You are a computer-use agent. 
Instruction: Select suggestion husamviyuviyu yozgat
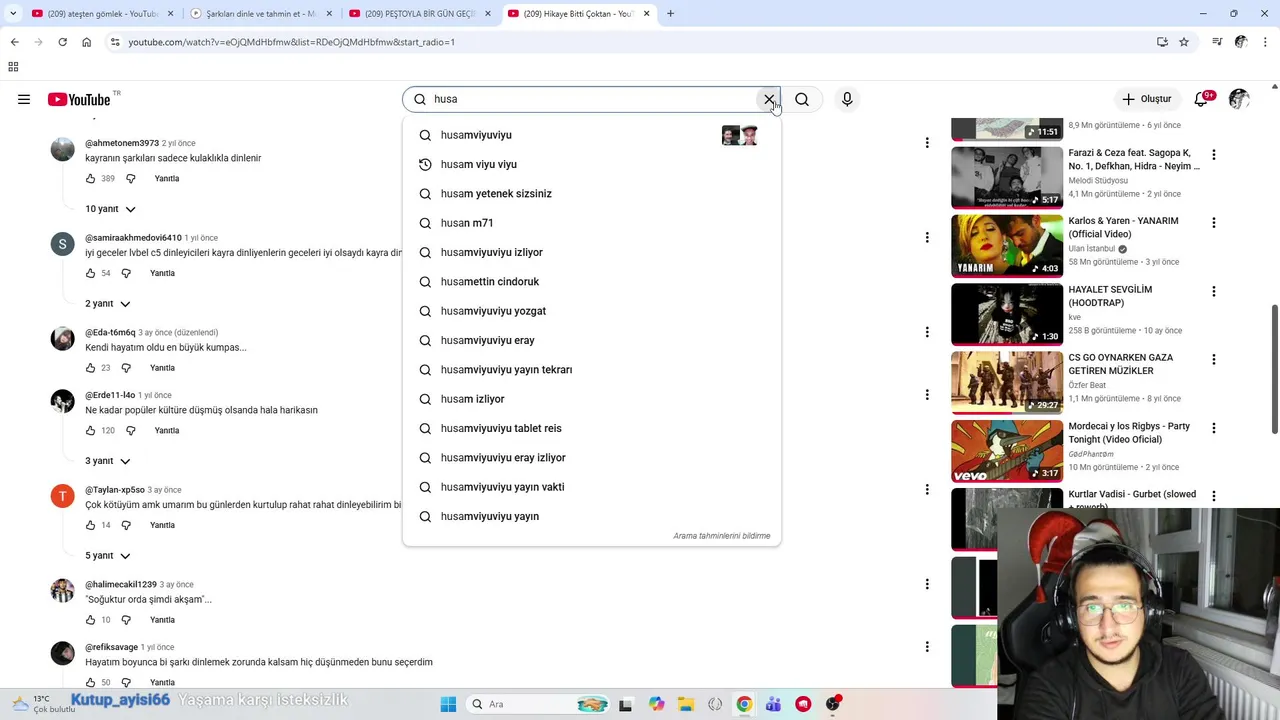pos(591,311)
